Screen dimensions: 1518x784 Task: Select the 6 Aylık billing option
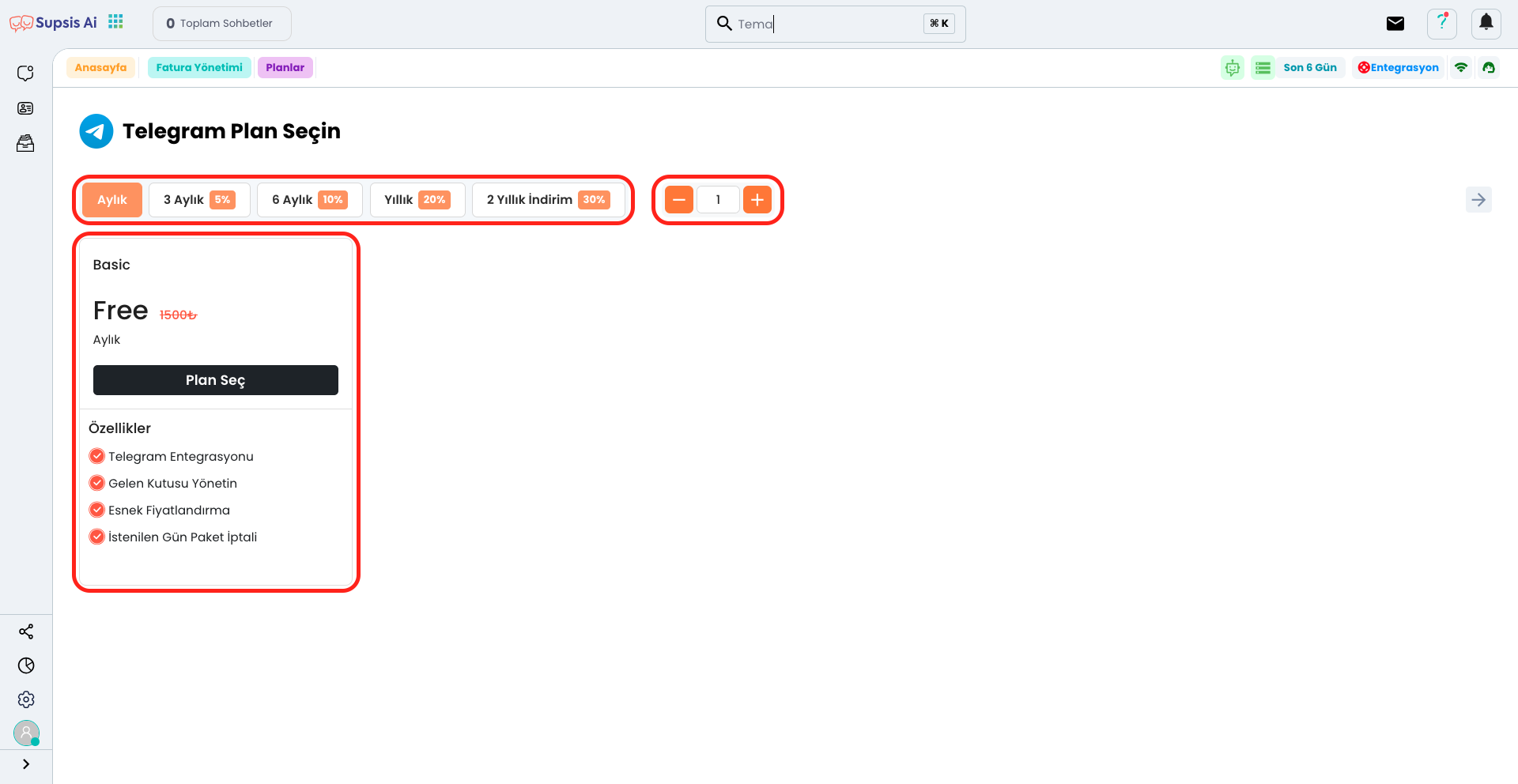[310, 200]
